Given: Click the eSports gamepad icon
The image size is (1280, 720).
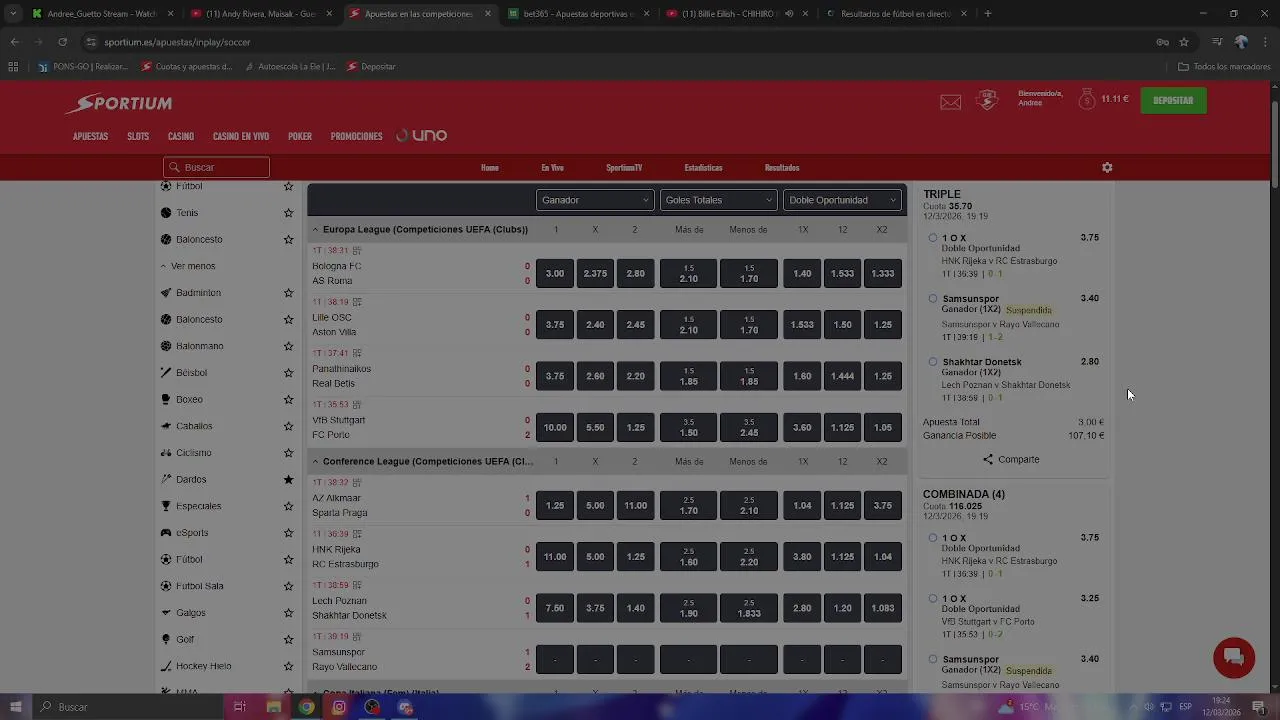Looking at the screenshot, I should [x=166, y=533].
